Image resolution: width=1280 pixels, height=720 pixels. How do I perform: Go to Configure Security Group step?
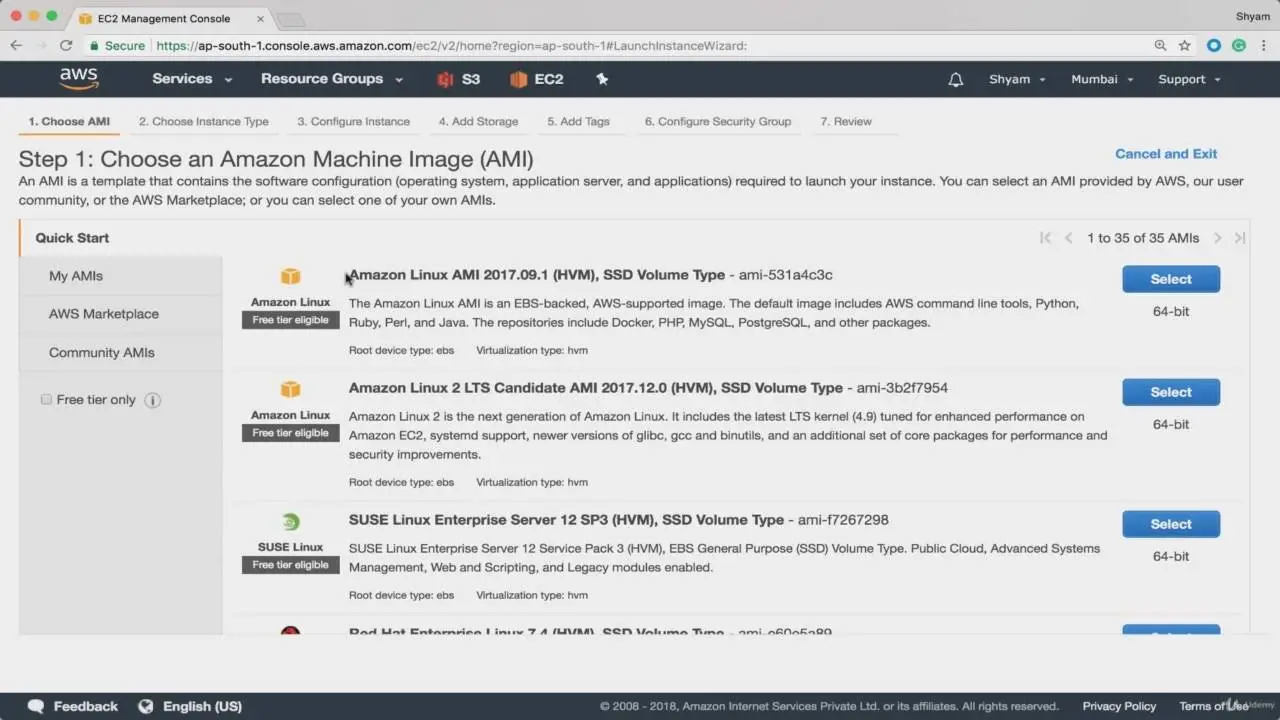718,122
